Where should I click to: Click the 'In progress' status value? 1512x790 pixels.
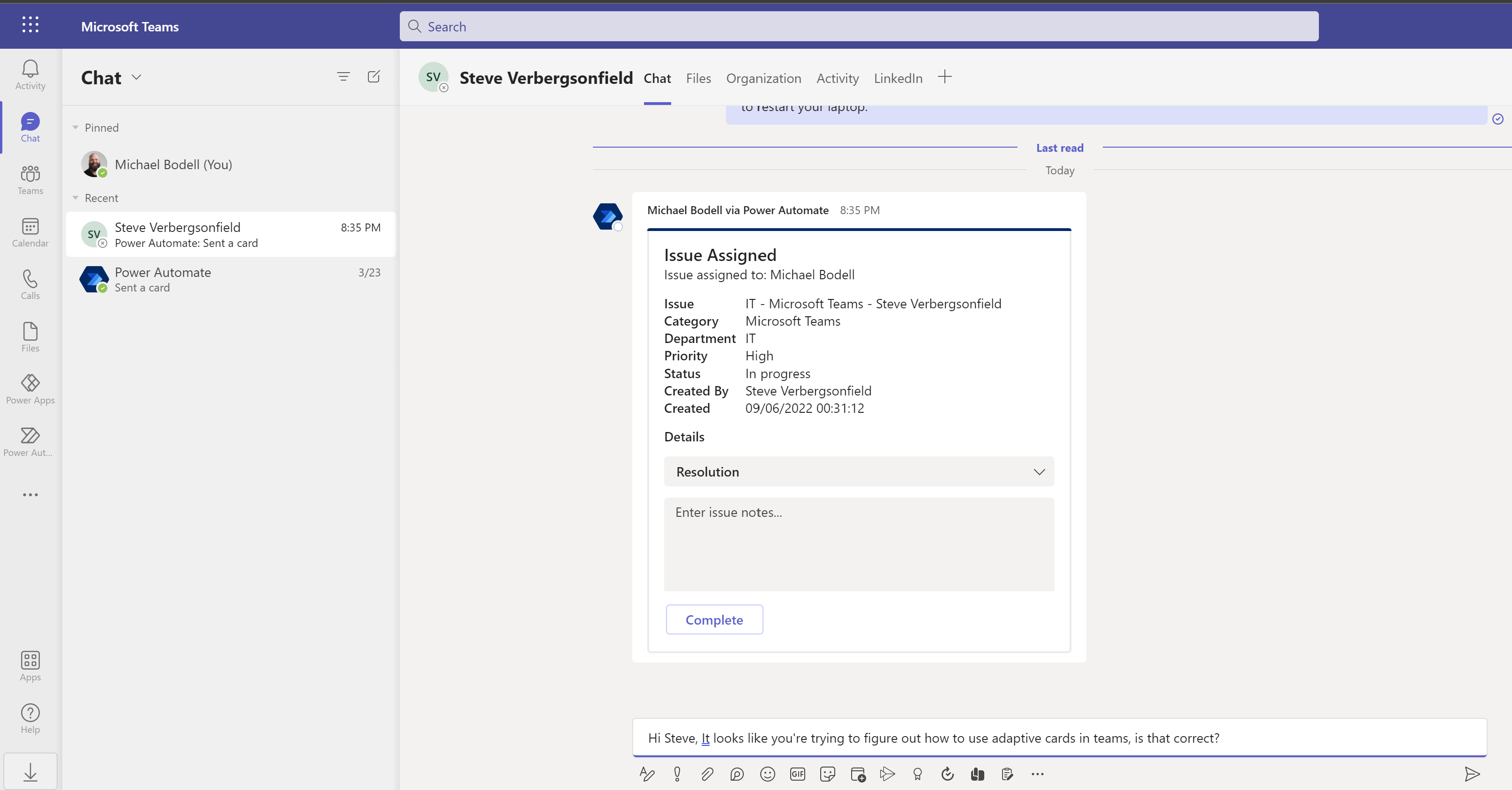[777, 373]
